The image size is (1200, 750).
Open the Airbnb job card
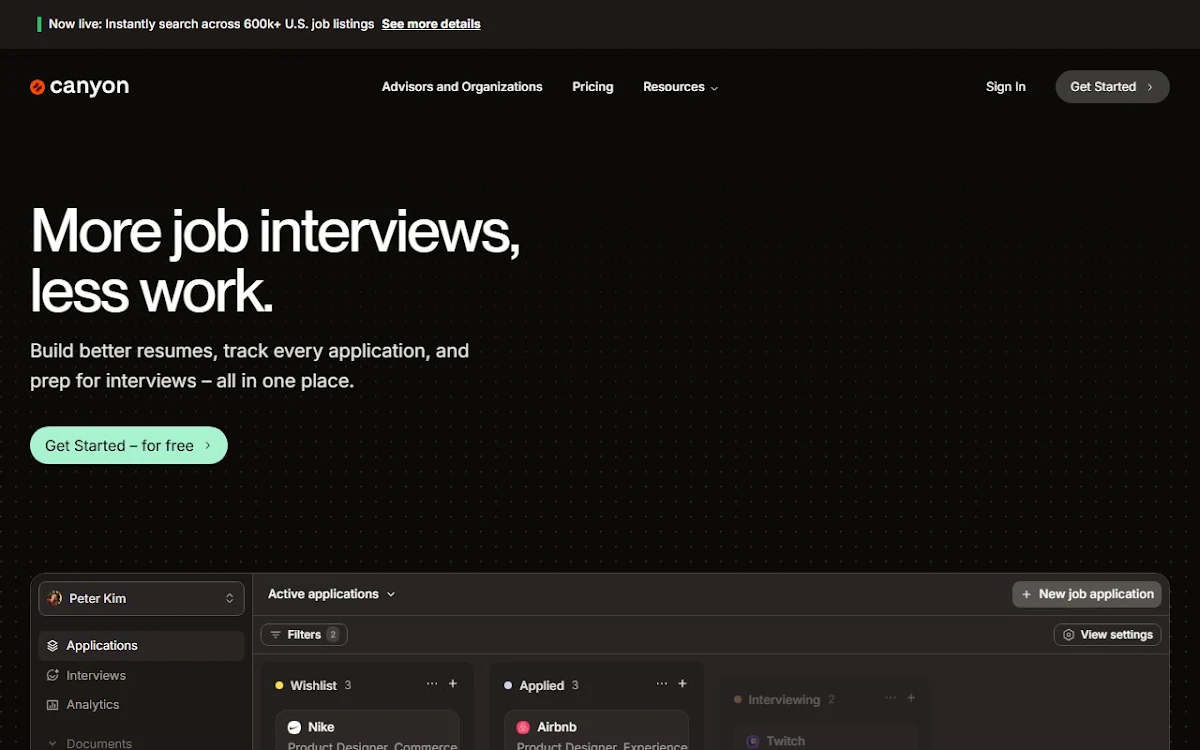coord(597,730)
